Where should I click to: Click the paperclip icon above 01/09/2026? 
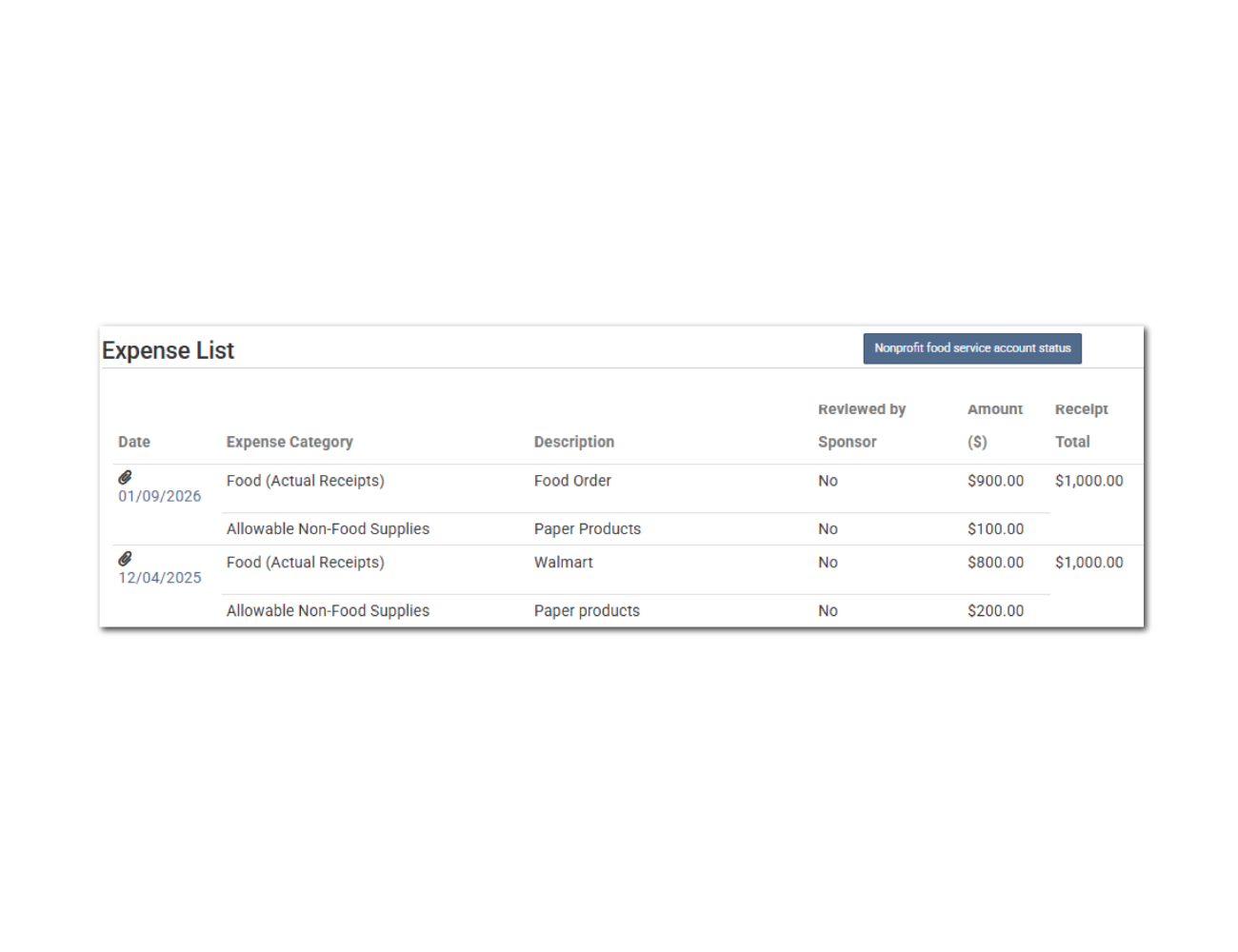(x=125, y=478)
